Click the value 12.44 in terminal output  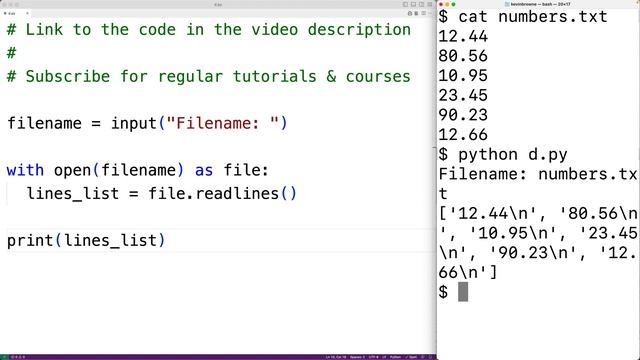pyautogui.click(x=463, y=37)
